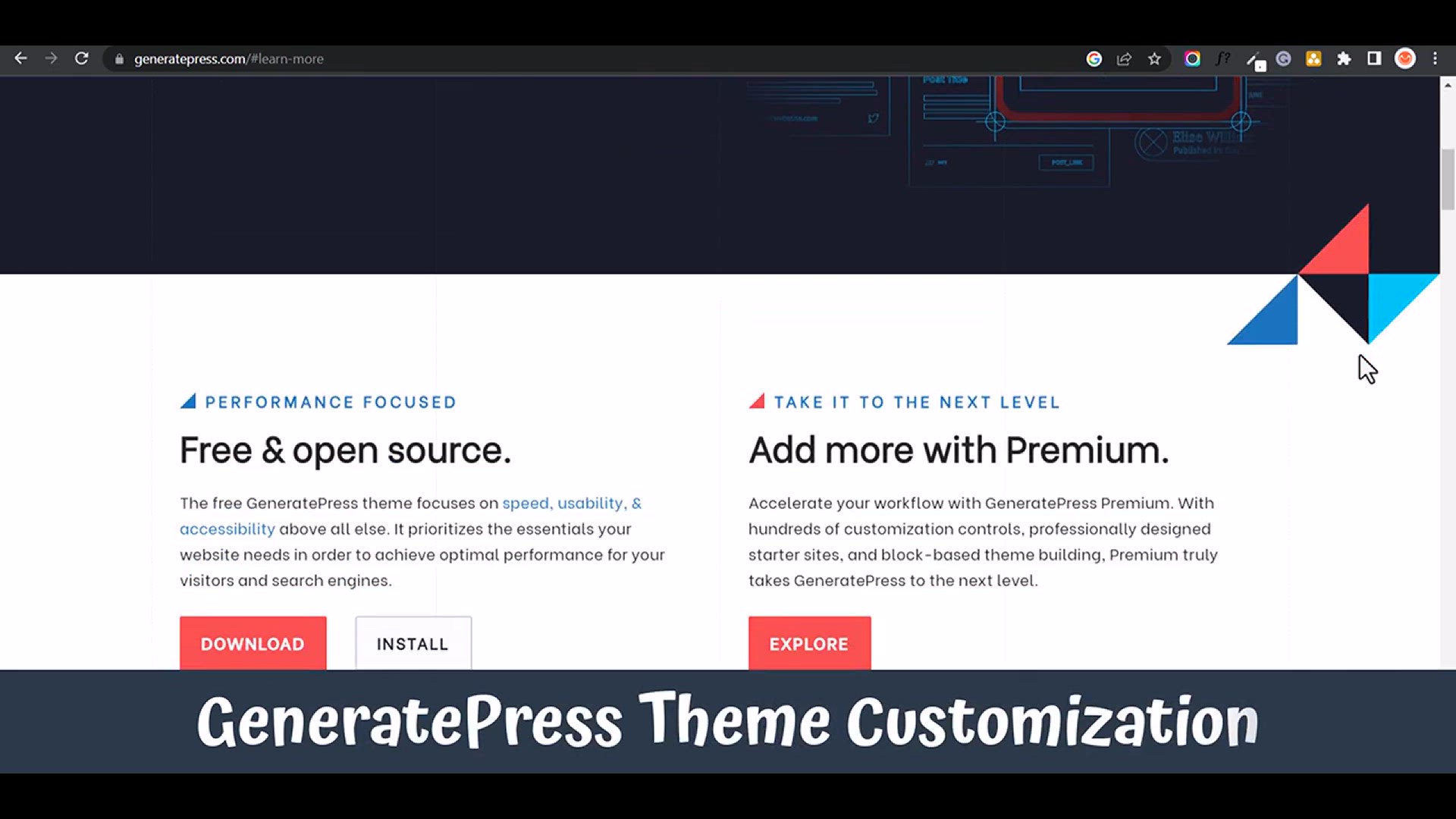The width and height of the screenshot is (1456, 819).
Task: Toggle the browser side panel icon
Action: (1374, 59)
